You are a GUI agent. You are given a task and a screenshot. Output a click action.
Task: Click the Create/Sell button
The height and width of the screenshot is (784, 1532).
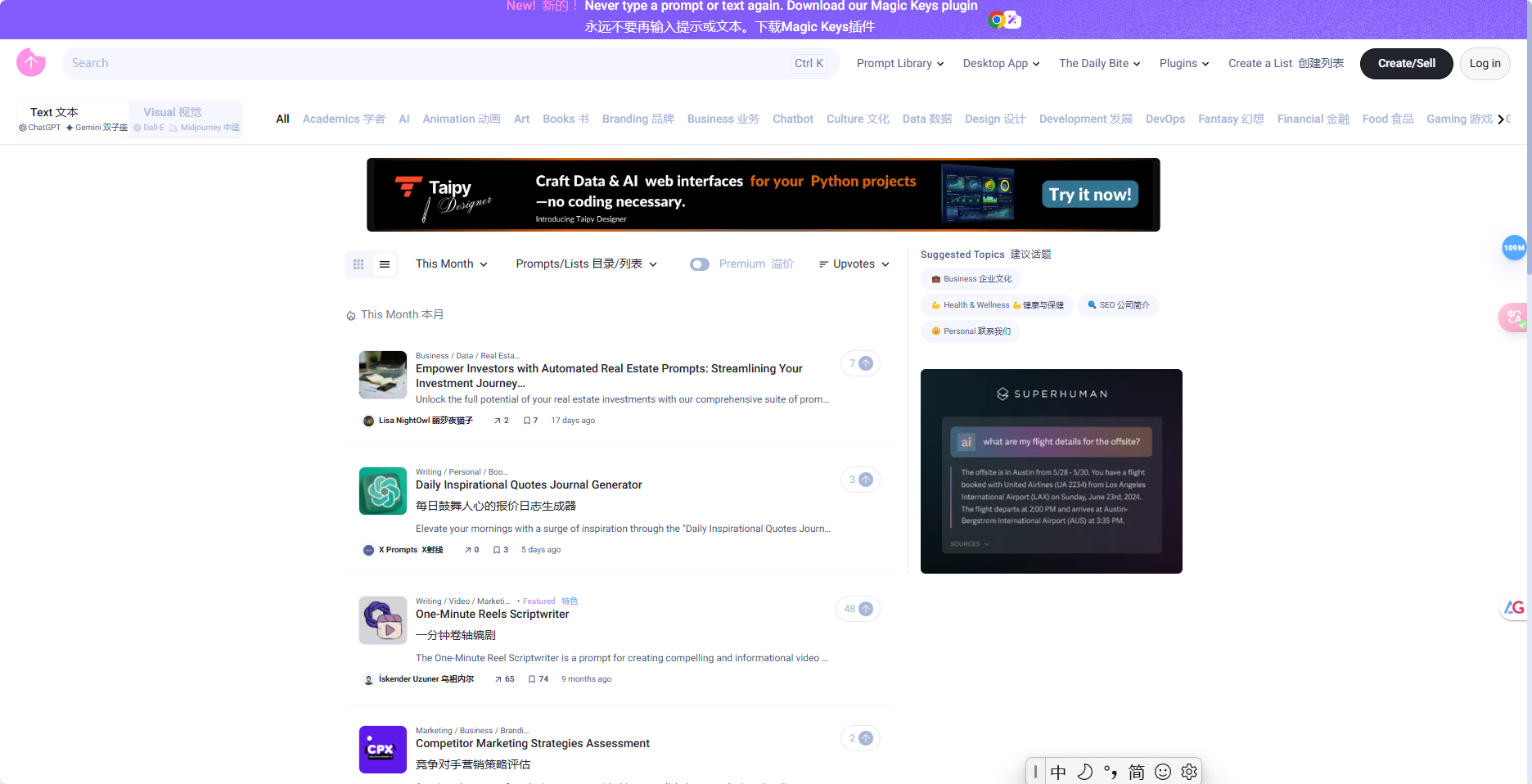coord(1406,63)
